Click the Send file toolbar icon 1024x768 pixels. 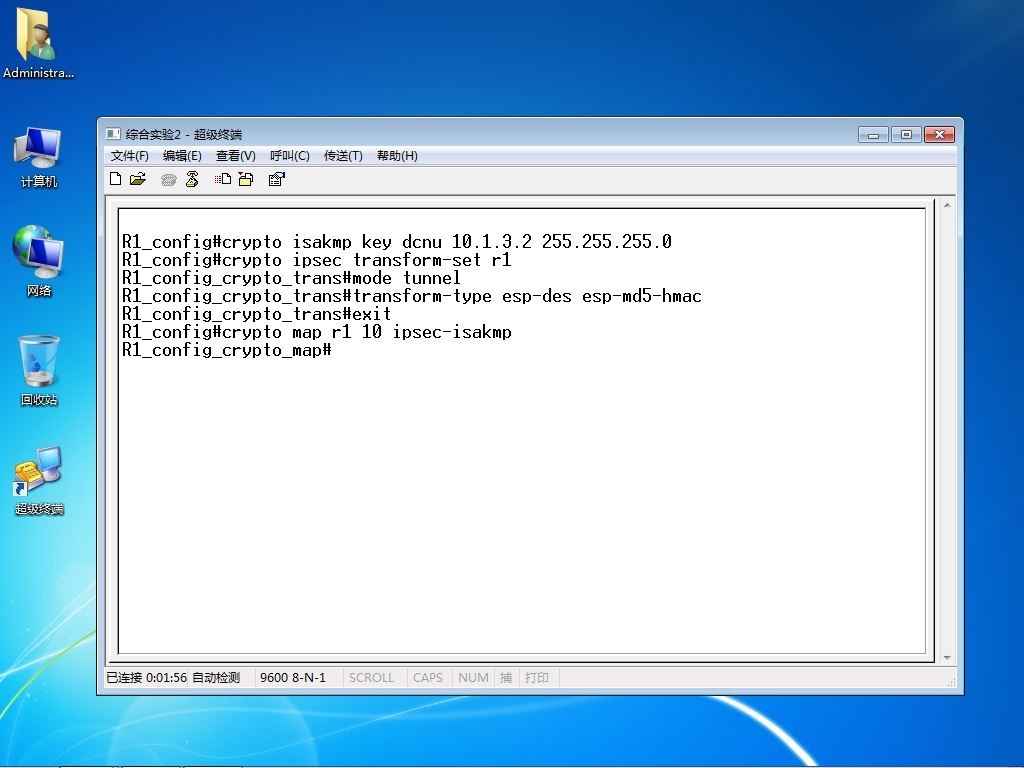pos(223,179)
